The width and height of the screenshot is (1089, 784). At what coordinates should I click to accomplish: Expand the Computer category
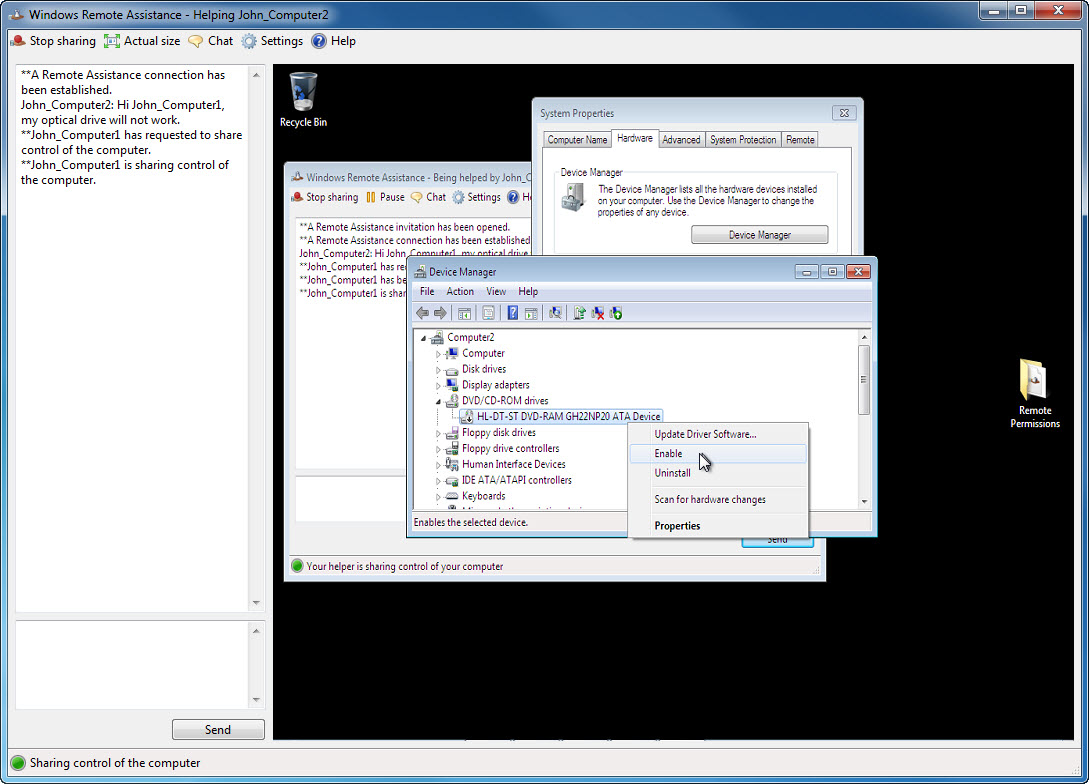click(438, 354)
